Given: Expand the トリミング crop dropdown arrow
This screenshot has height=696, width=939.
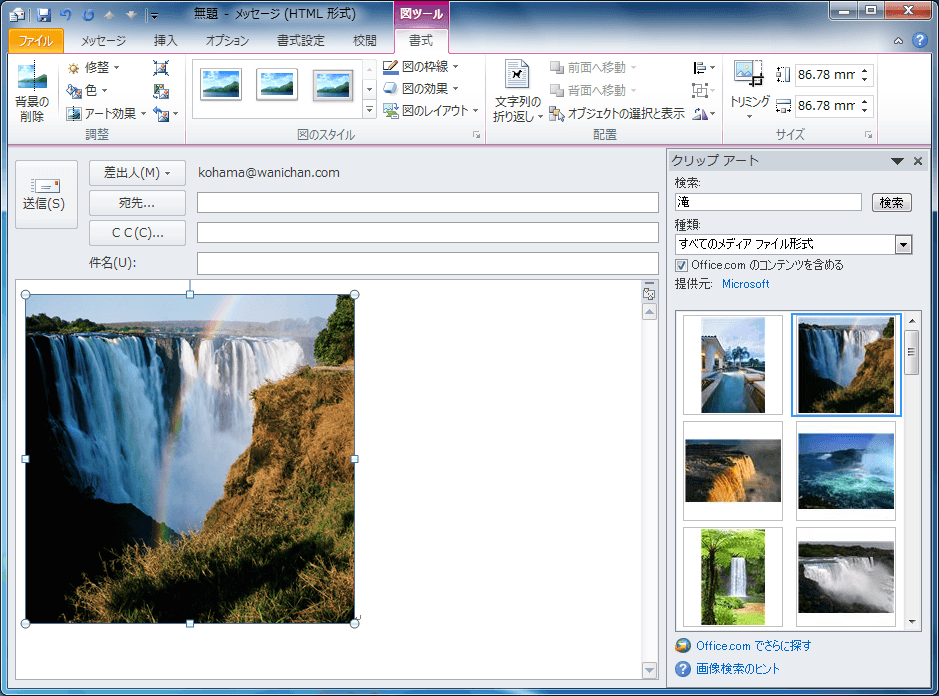Looking at the screenshot, I should 749,116.
